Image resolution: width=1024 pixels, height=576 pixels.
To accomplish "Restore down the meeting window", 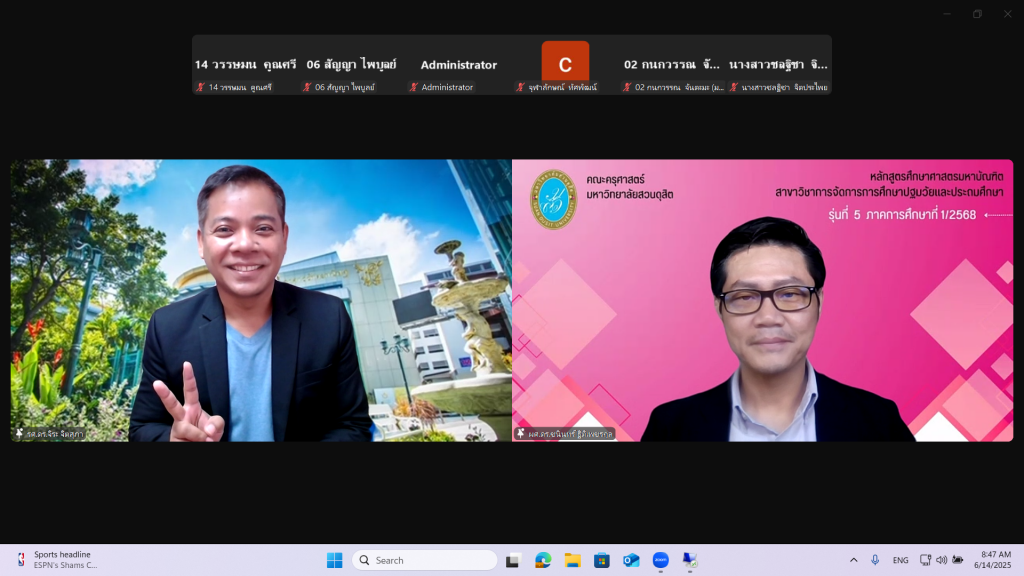I will [977, 14].
